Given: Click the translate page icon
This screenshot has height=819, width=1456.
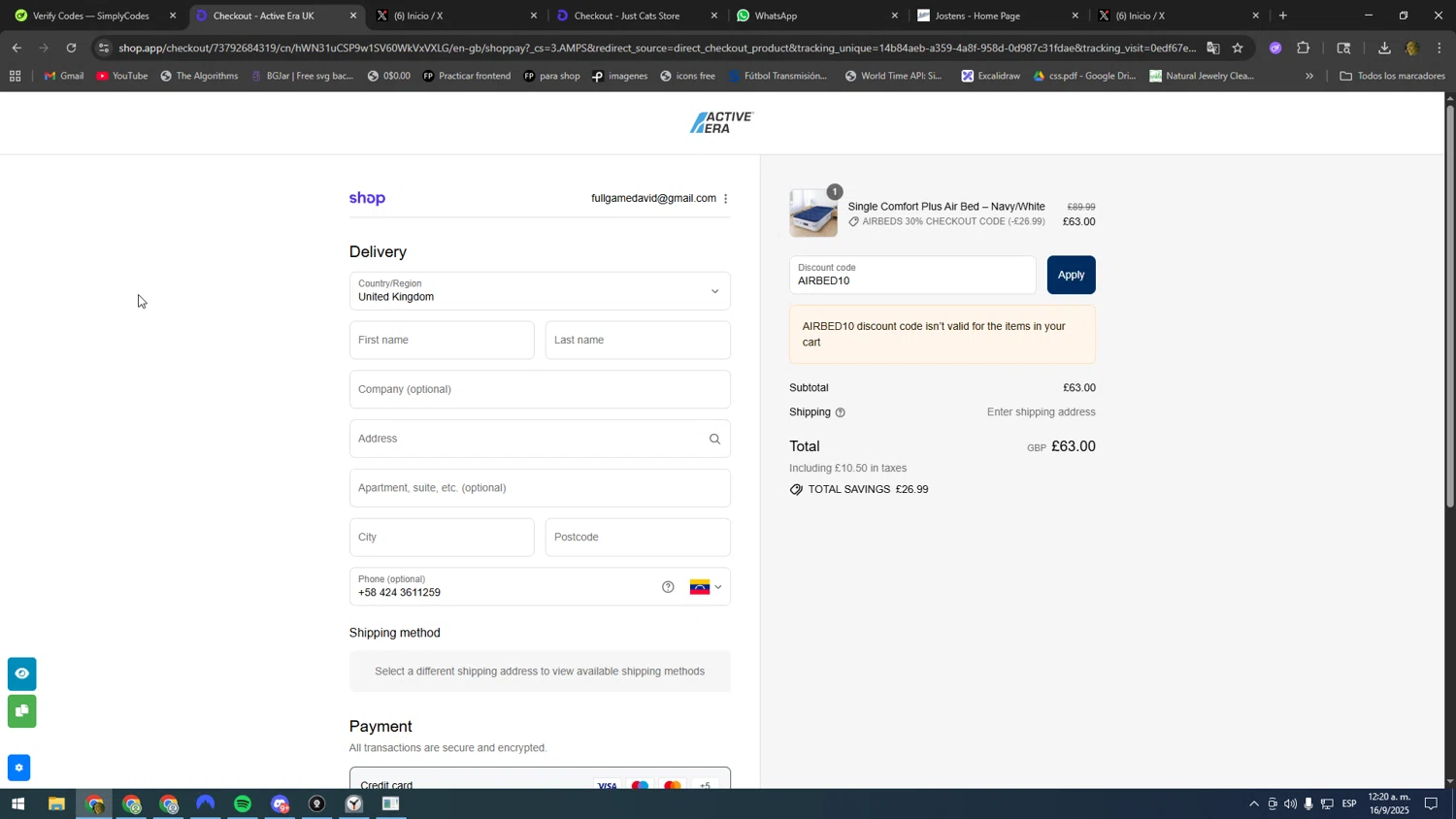Looking at the screenshot, I should [x=1212, y=48].
